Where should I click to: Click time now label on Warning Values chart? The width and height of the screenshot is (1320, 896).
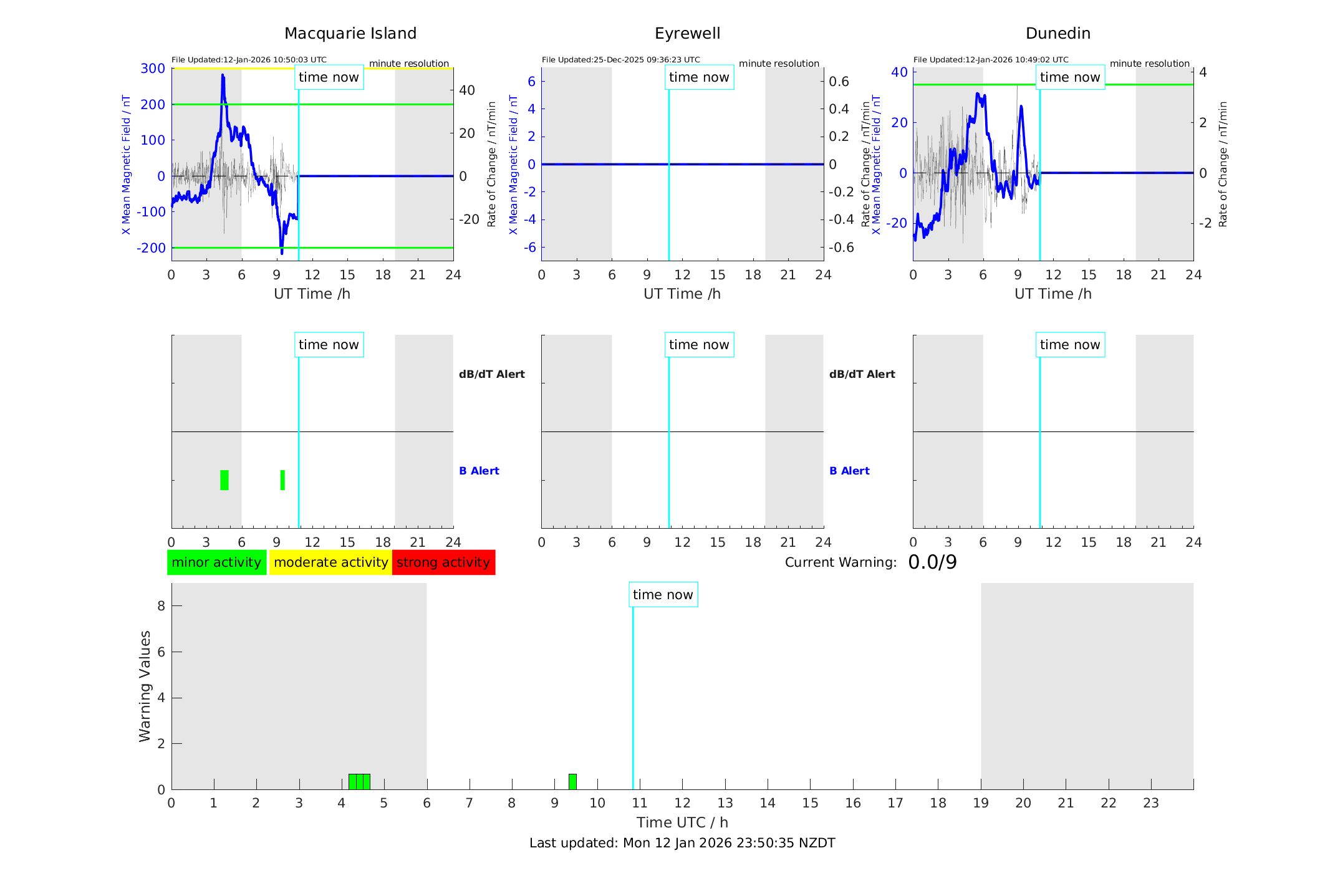coord(663,595)
